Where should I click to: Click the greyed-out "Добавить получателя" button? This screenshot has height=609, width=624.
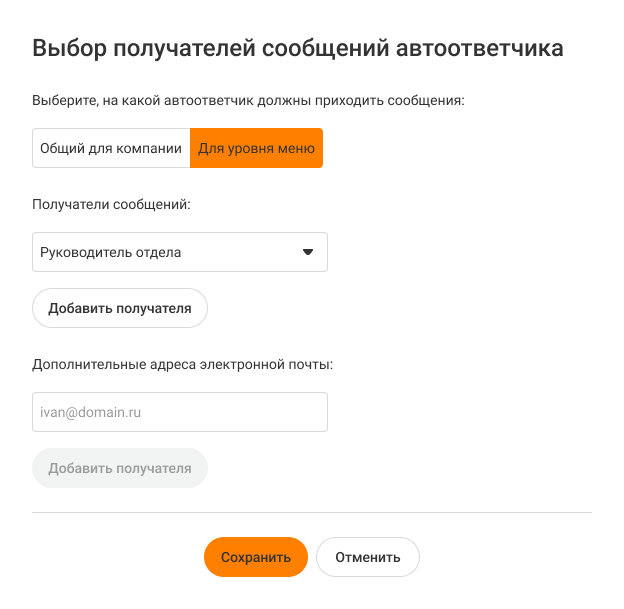tap(120, 468)
